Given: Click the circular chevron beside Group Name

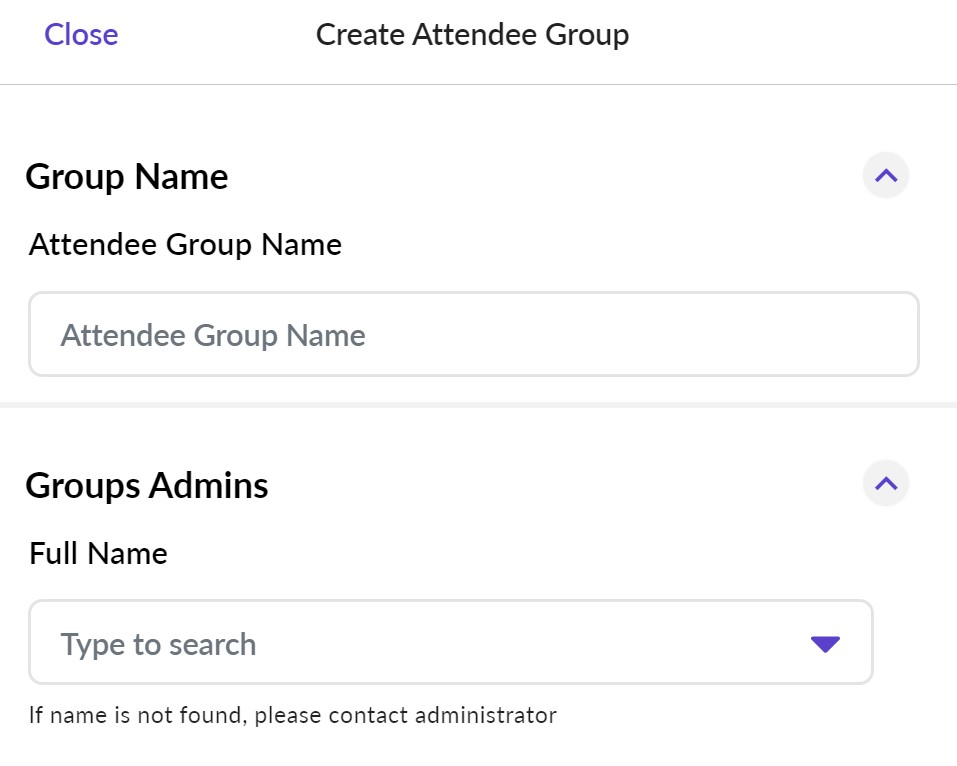Looking at the screenshot, I should 884,175.
